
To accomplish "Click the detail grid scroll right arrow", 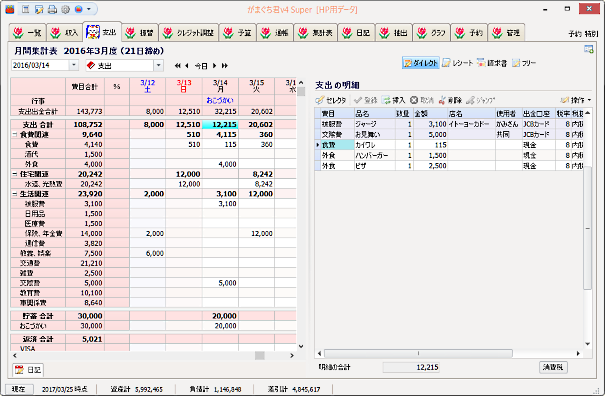I will [578, 353].
